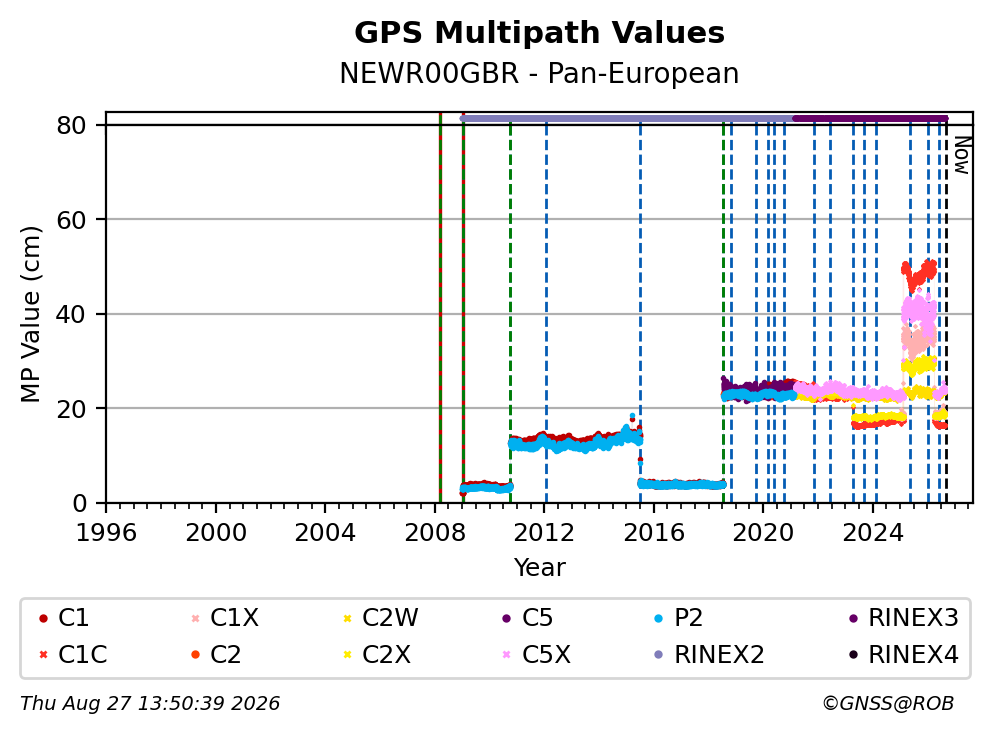Click the 80 tick label on MP axis
The height and width of the screenshot is (734, 993).
click(71, 125)
